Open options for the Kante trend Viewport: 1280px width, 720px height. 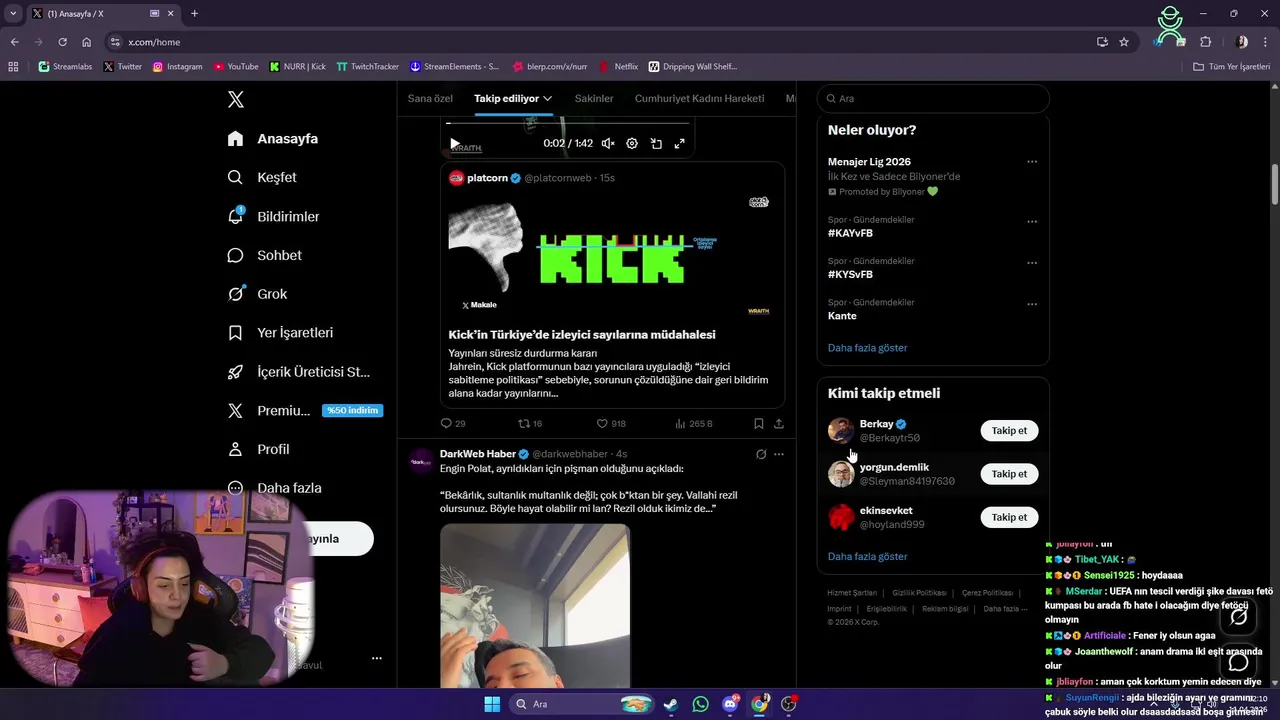click(x=1032, y=304)
